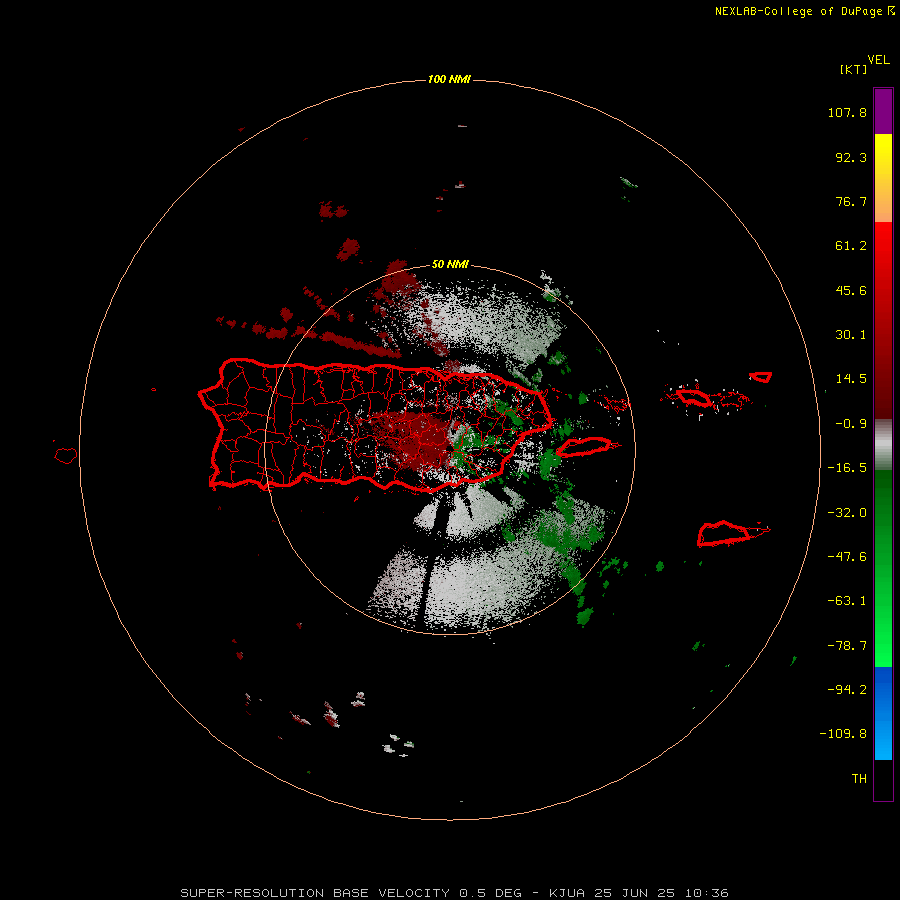
Task: Select the -94.2 scale value
Action: [847, 690]
